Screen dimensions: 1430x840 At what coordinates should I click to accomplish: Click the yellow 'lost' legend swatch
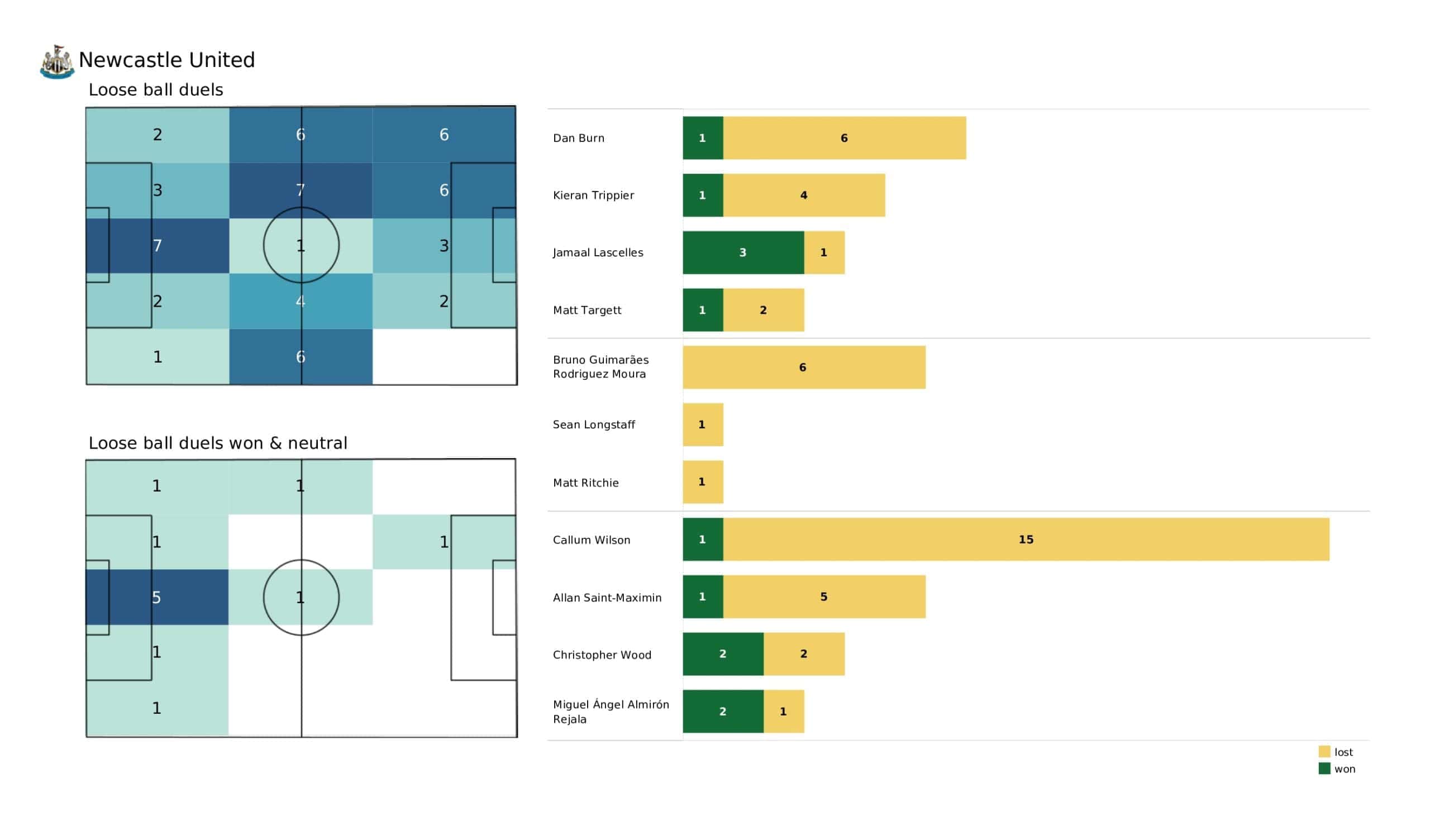(1324, 751)
